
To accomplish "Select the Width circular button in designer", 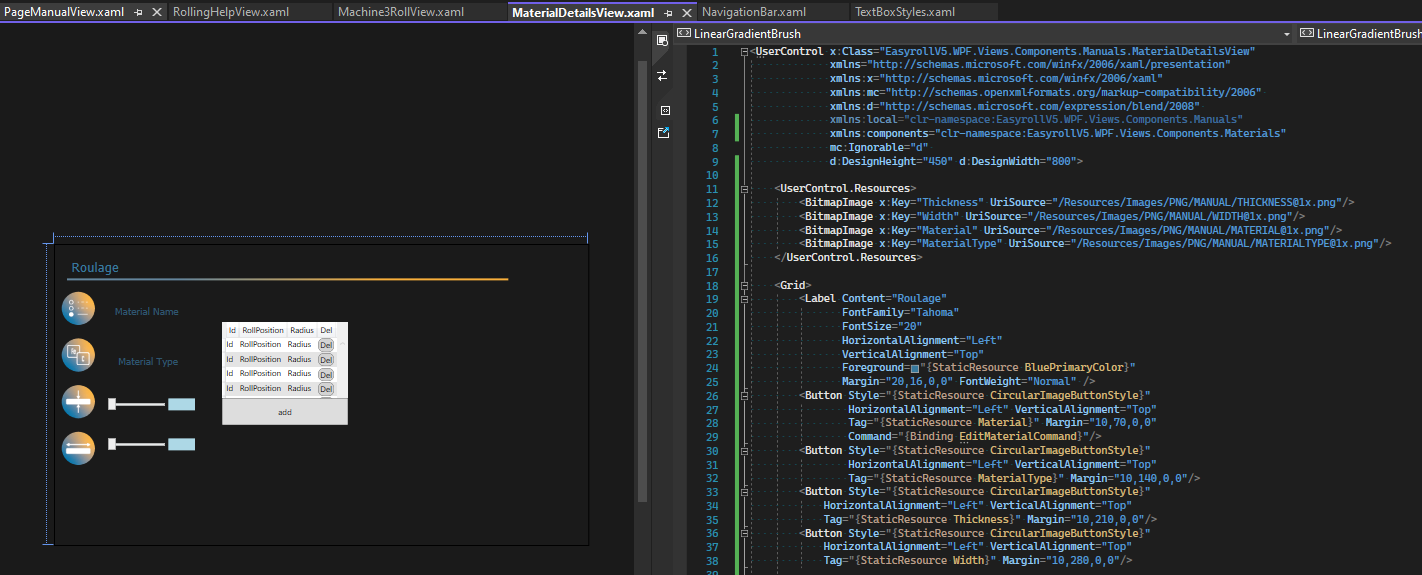I will click(78, 447).
